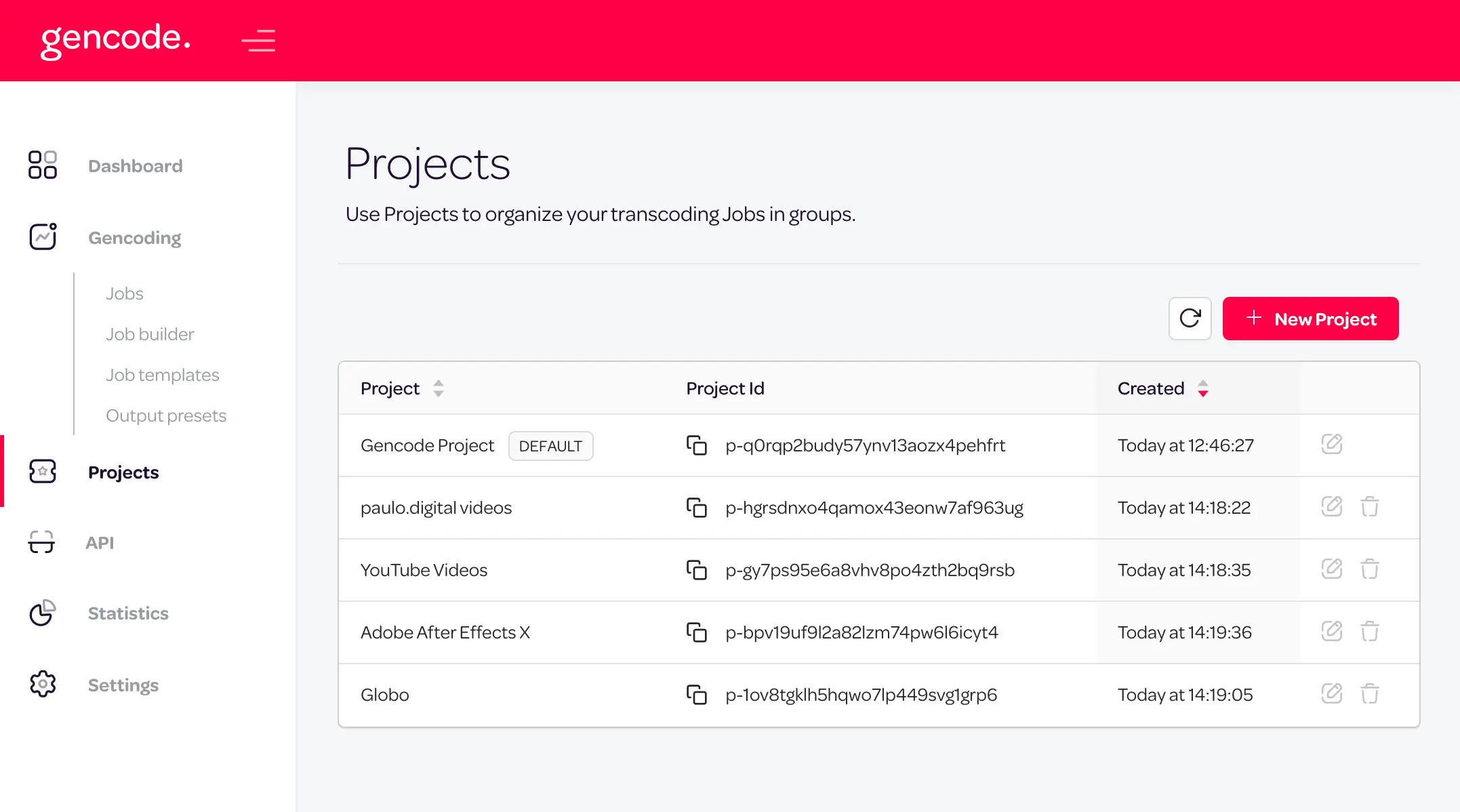Copy the Globo project ID
1460x812 pixels.
coord(696,695)
